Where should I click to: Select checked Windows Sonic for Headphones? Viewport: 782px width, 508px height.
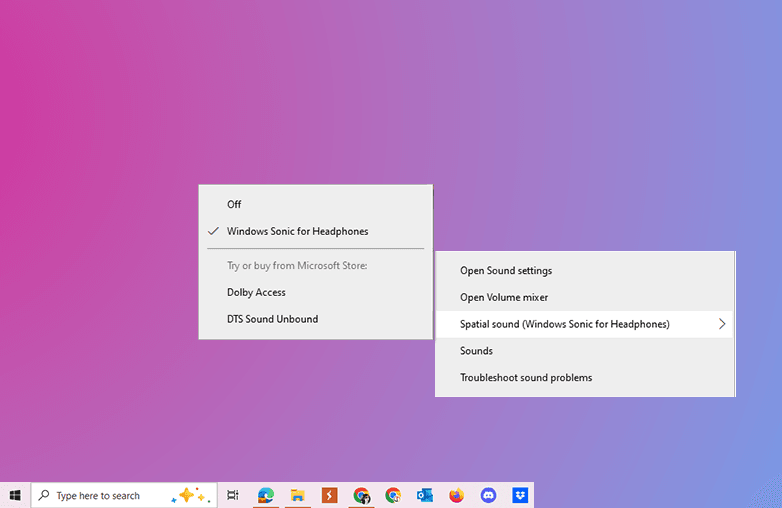tap(316, 231)
